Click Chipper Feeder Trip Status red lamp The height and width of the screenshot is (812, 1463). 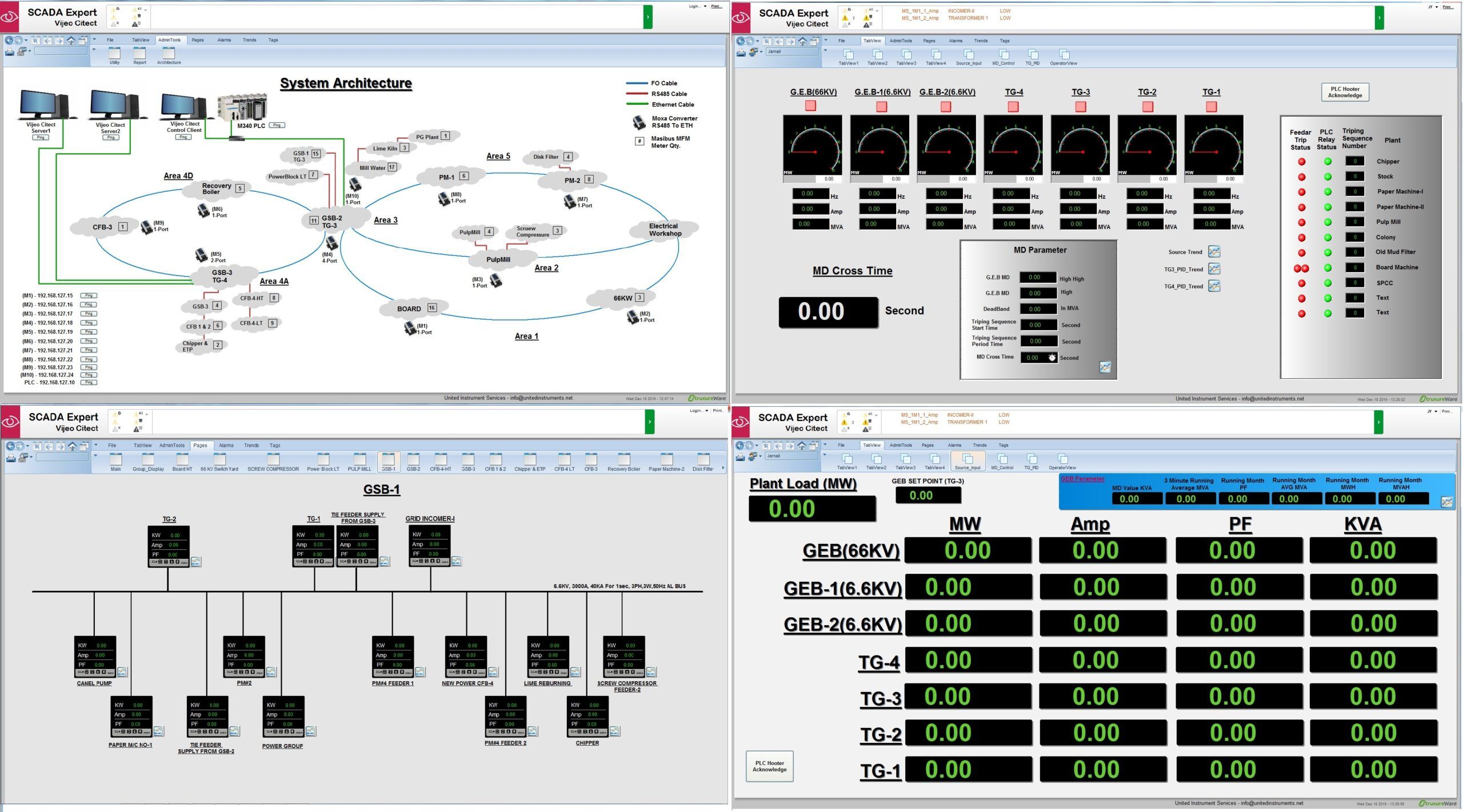[1302, 162]
